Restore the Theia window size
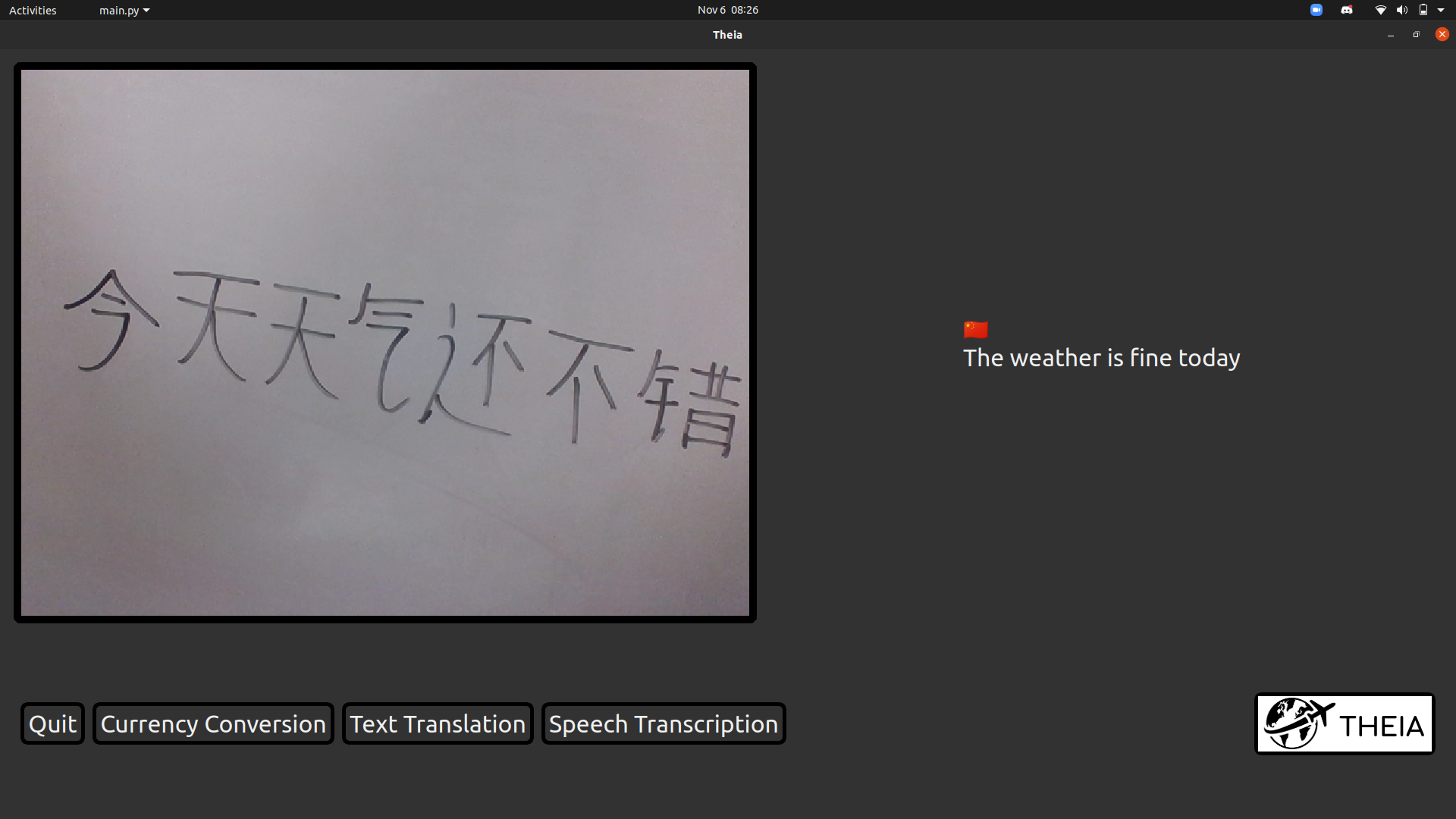Image resolution: width=1456 pixels, height=819 pixels. click(x=1416, y=35)
